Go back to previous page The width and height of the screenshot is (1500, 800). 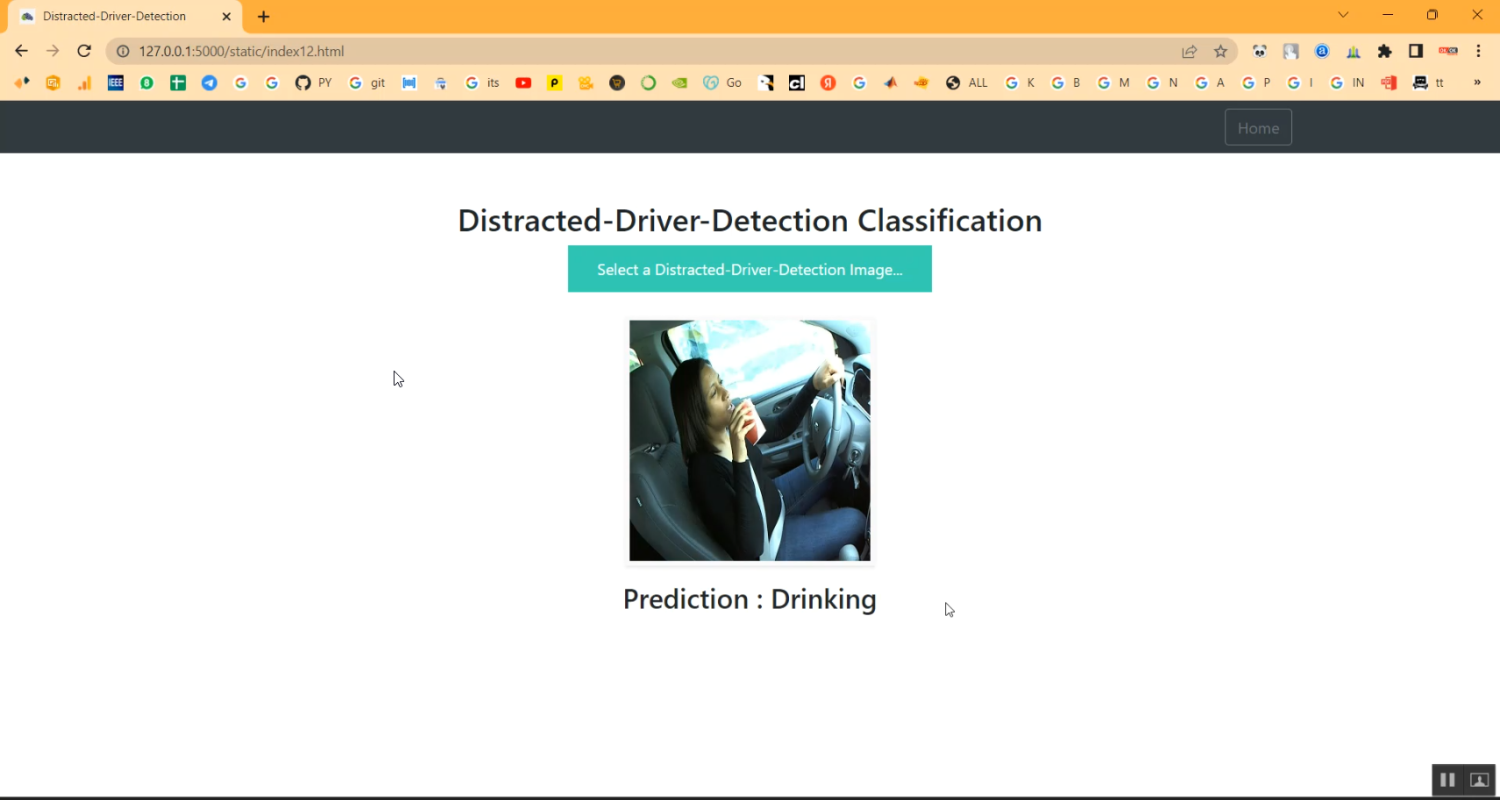(21, 51)
